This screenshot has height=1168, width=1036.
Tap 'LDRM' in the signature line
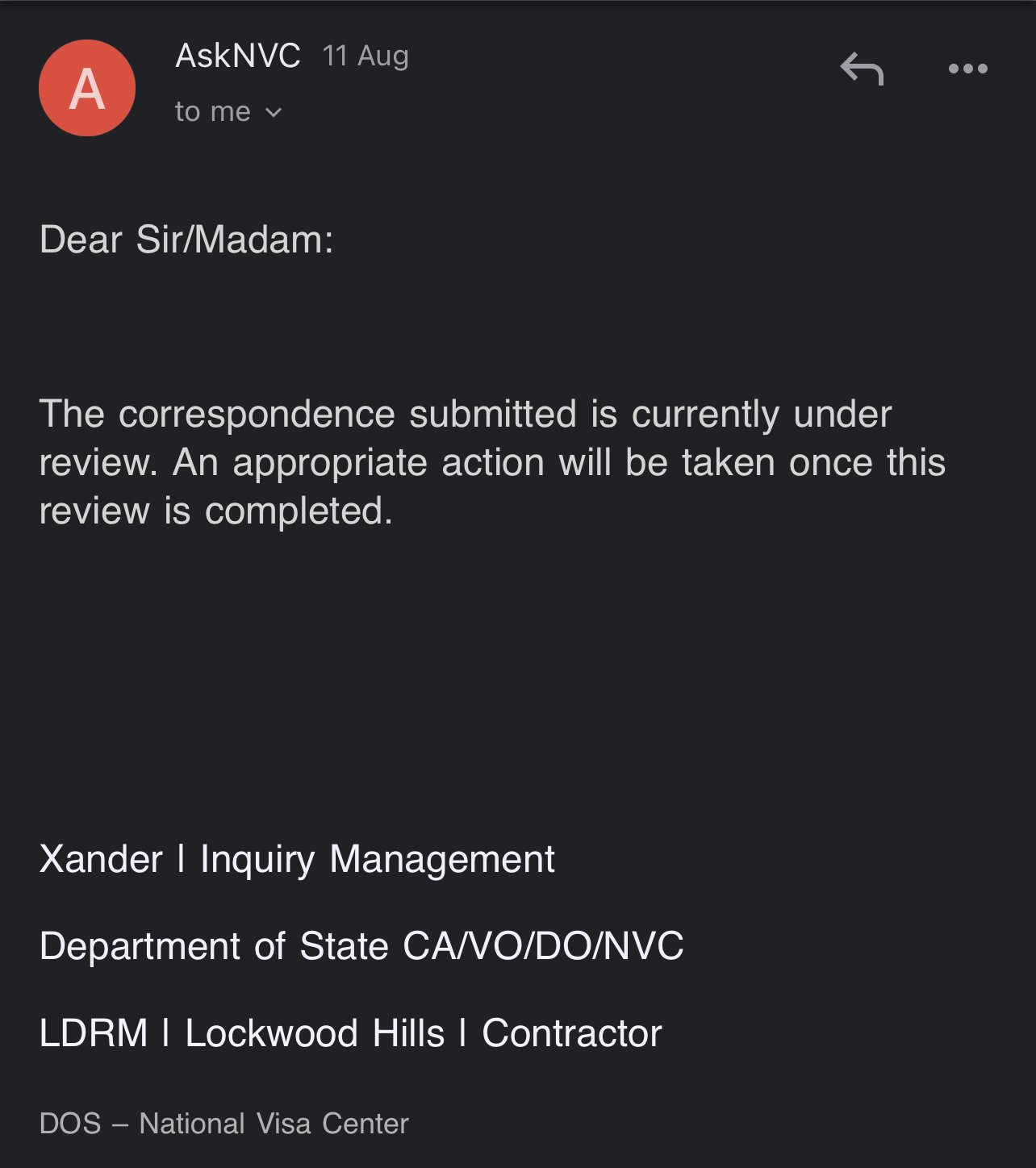(x=94, y=1033)
